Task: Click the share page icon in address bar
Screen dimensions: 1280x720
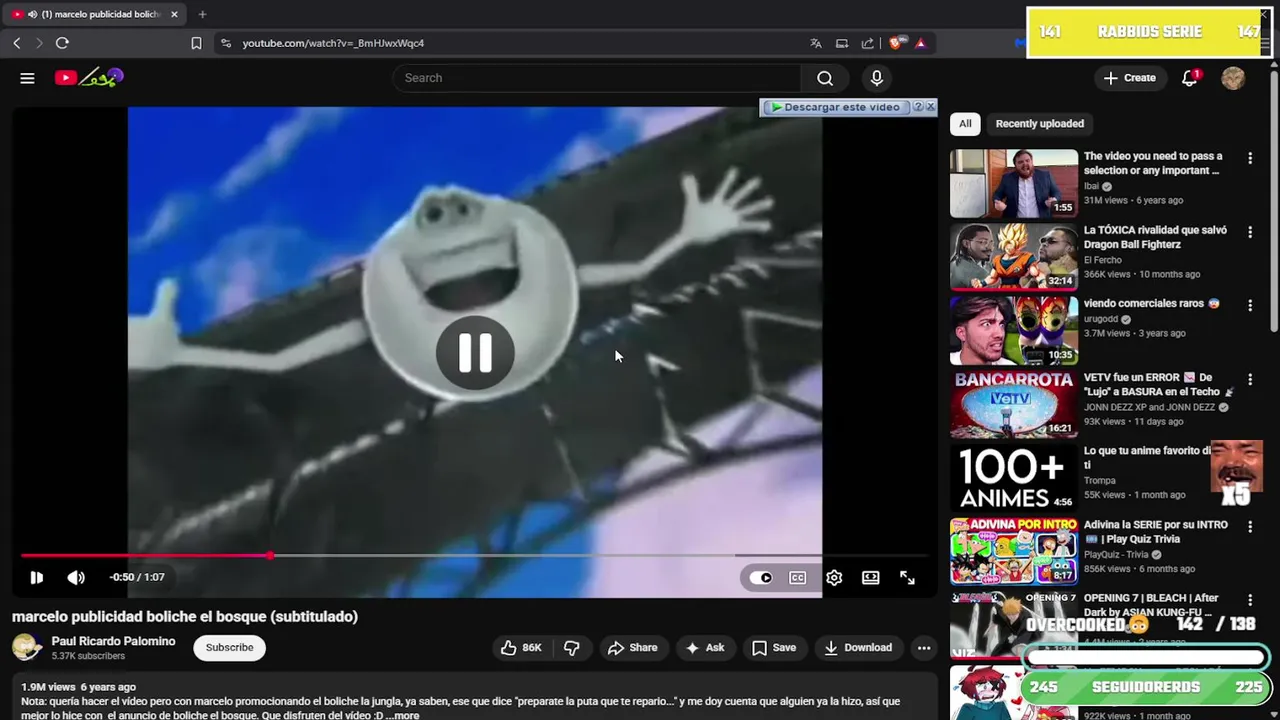Action: pos(868,43)
